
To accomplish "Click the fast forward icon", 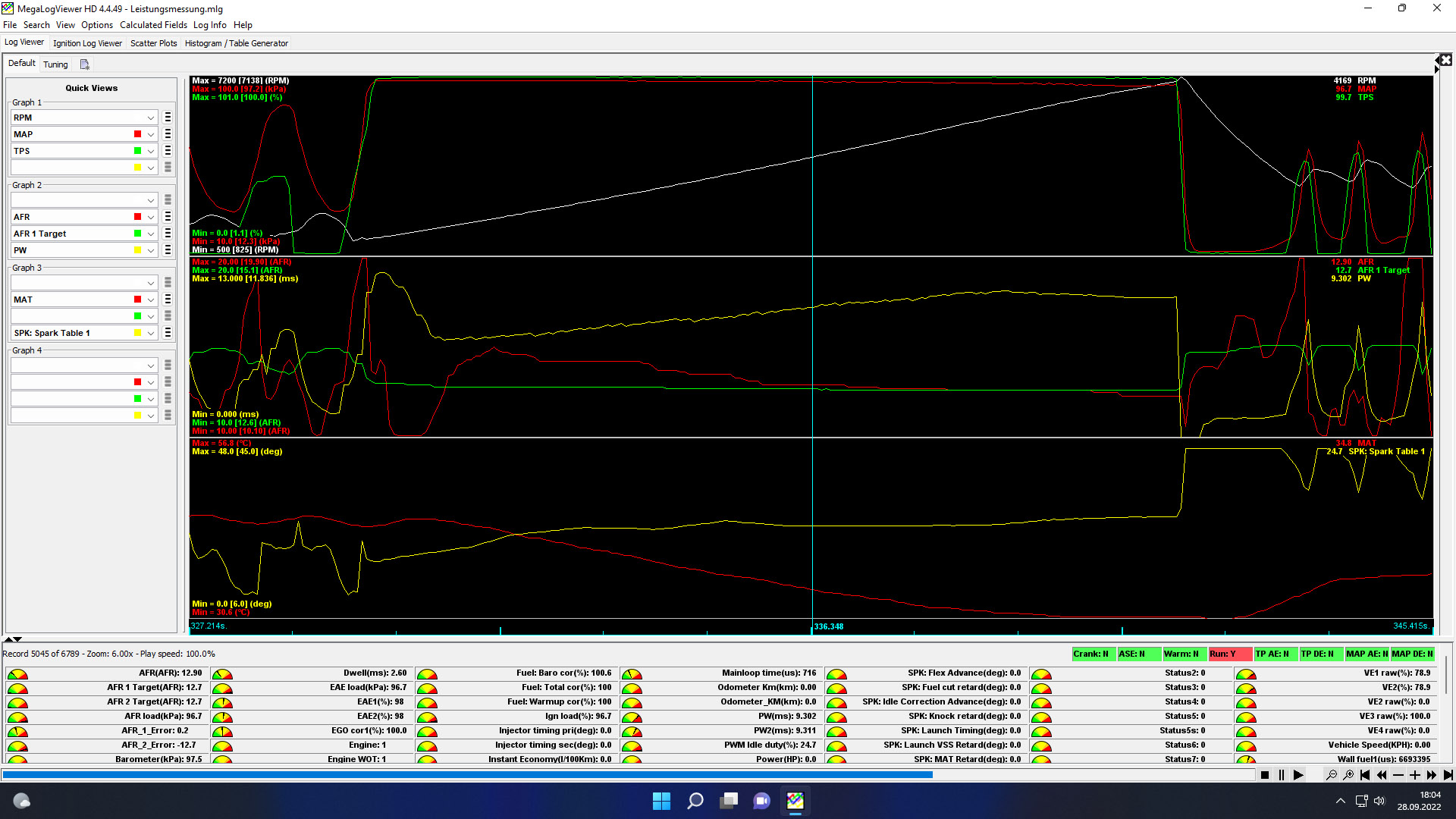I will pos(1431,775).
